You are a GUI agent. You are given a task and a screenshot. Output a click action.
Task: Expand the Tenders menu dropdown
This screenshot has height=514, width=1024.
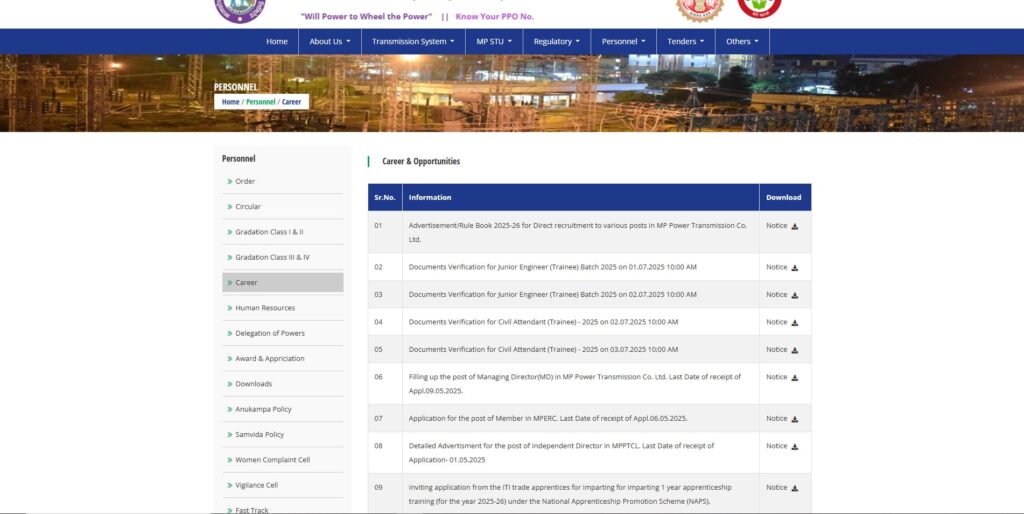(x=685, y=42)
